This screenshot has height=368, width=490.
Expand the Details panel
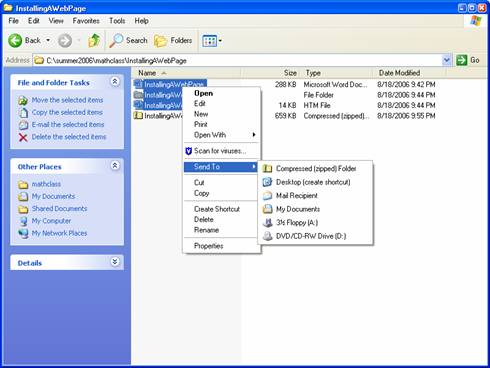click(x=115, y=262)
